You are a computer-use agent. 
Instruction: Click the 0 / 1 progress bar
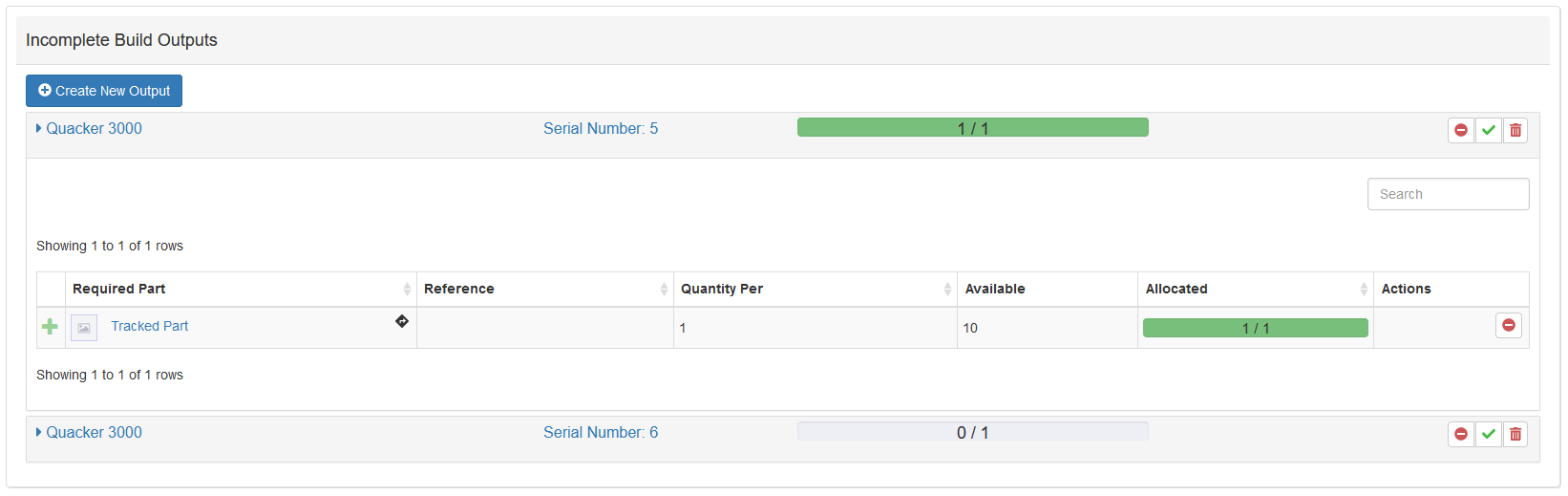point(972,432)
